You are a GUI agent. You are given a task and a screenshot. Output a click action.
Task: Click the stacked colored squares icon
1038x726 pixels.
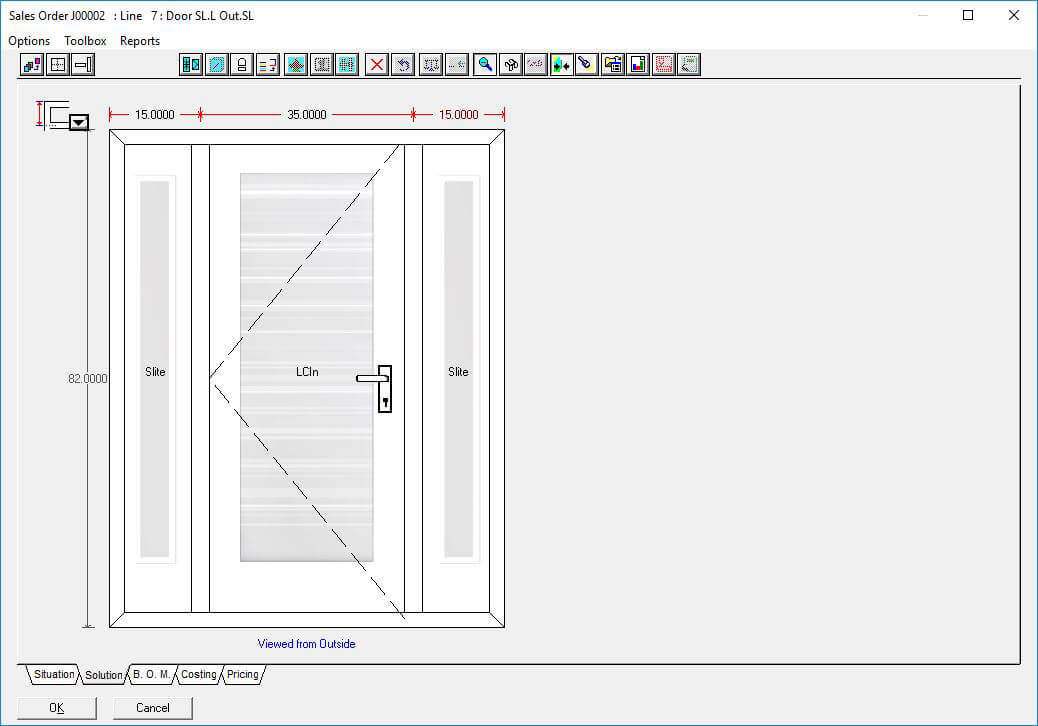32,65
